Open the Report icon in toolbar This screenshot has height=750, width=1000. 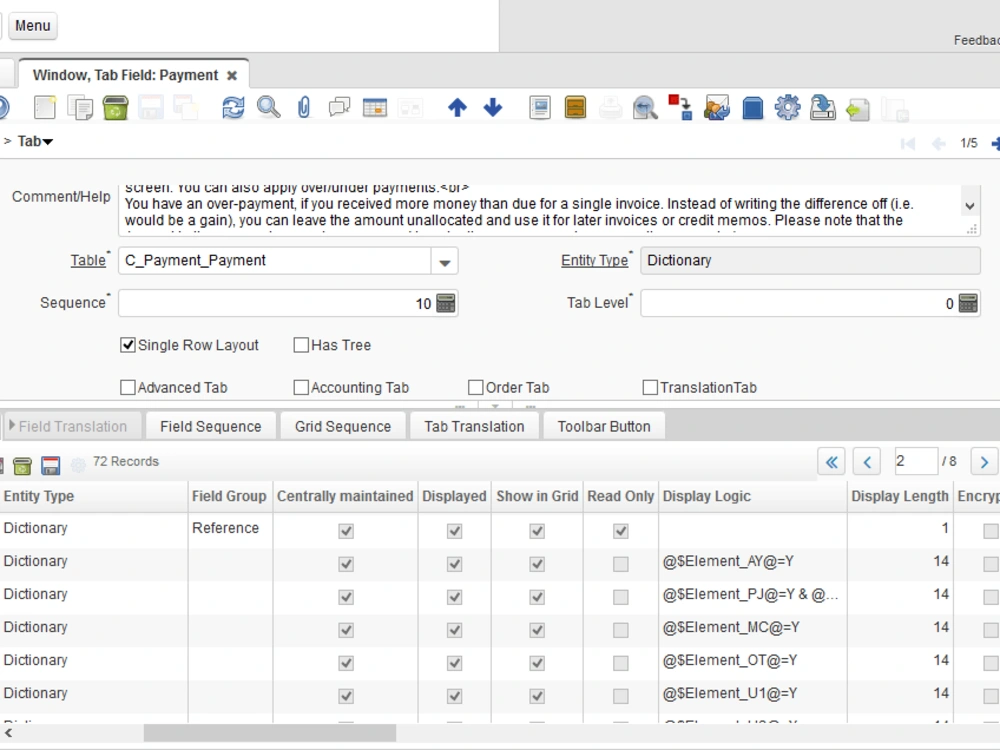pyautogui.click(x=540, y=107)
